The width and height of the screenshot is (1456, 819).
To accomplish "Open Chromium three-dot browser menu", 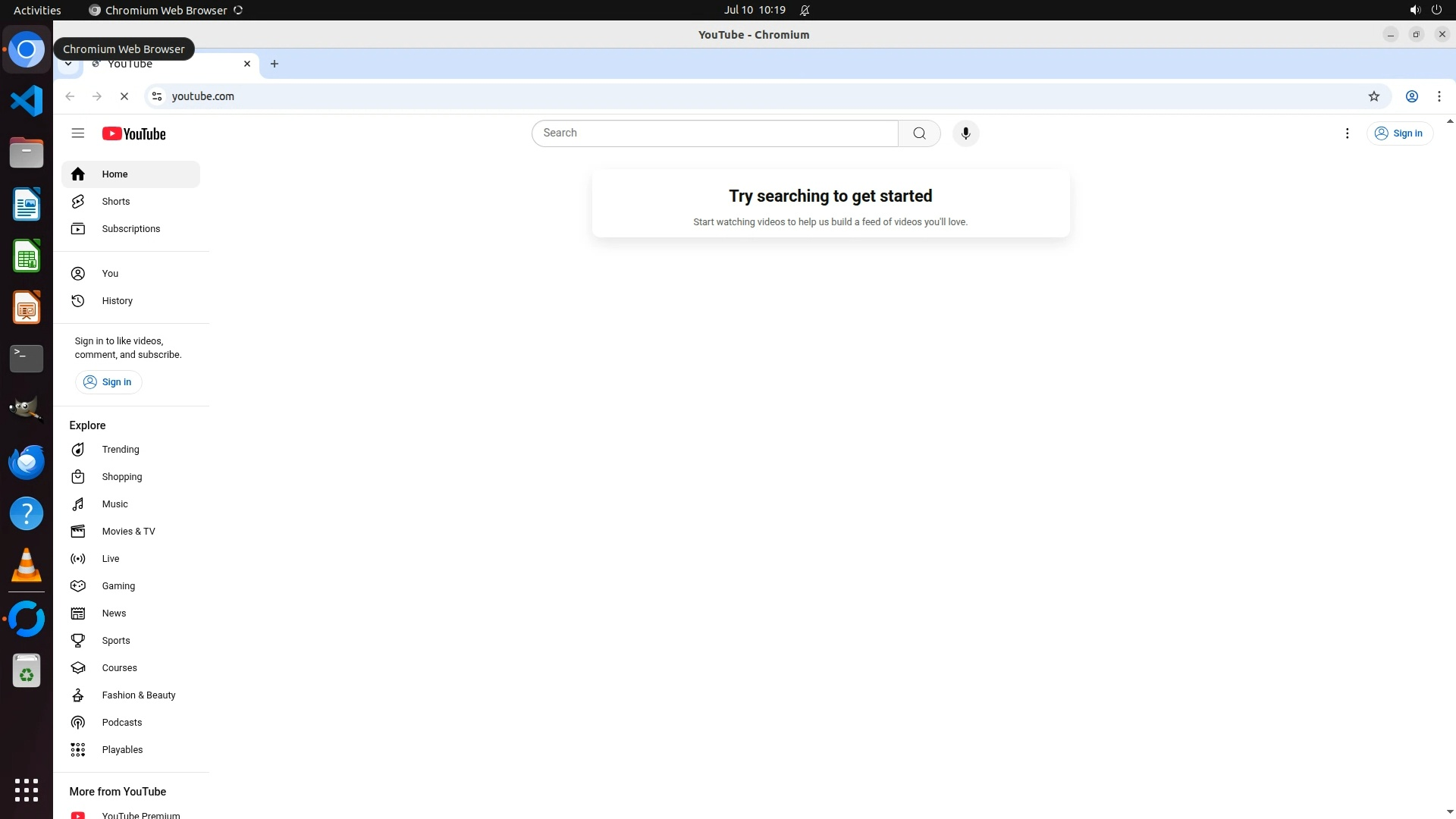I will click(1439, 96).
